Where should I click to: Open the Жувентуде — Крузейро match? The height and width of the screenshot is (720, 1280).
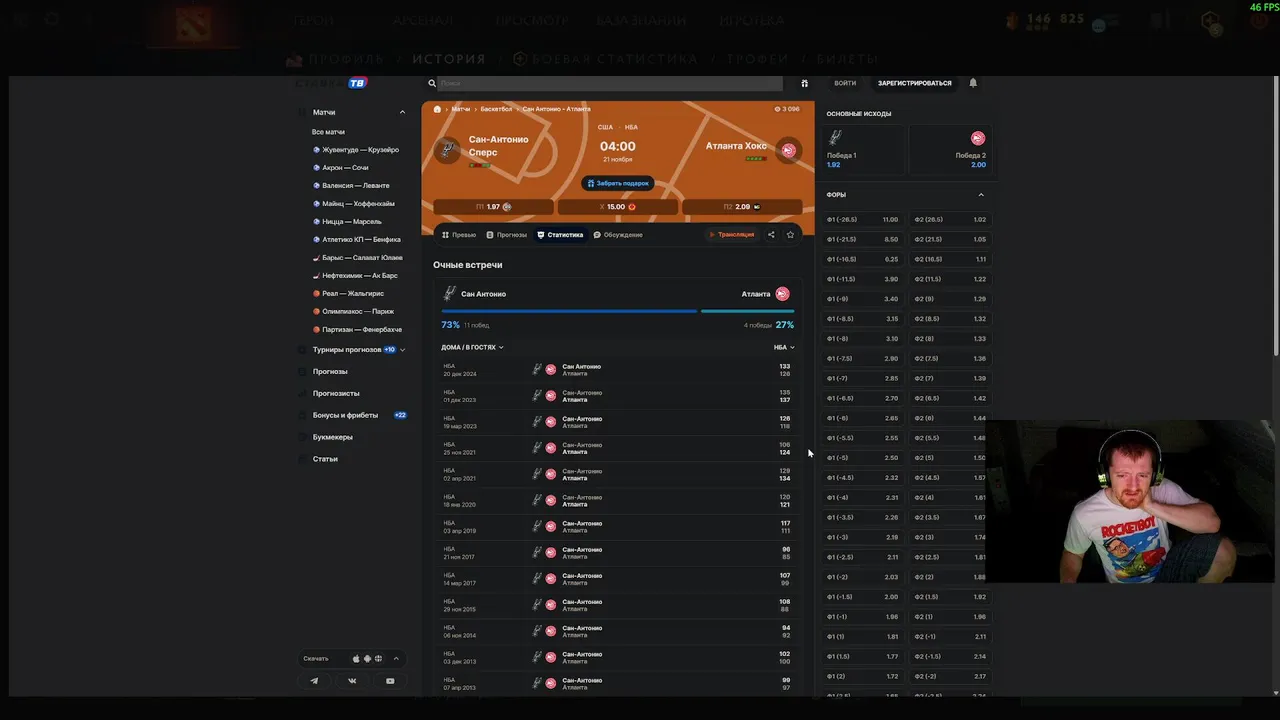(359, 150)
